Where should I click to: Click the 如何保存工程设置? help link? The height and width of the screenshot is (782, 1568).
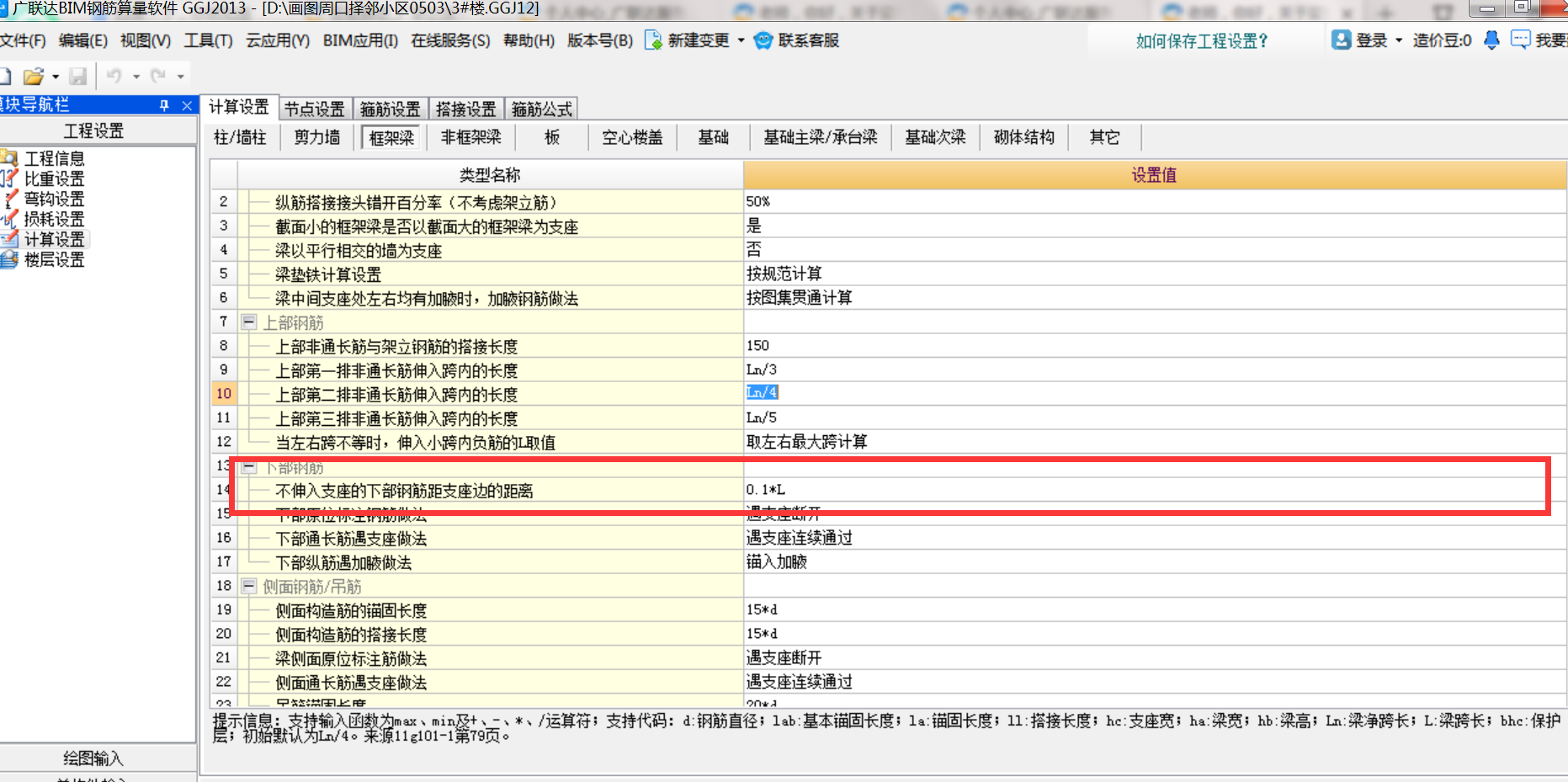1201,41
